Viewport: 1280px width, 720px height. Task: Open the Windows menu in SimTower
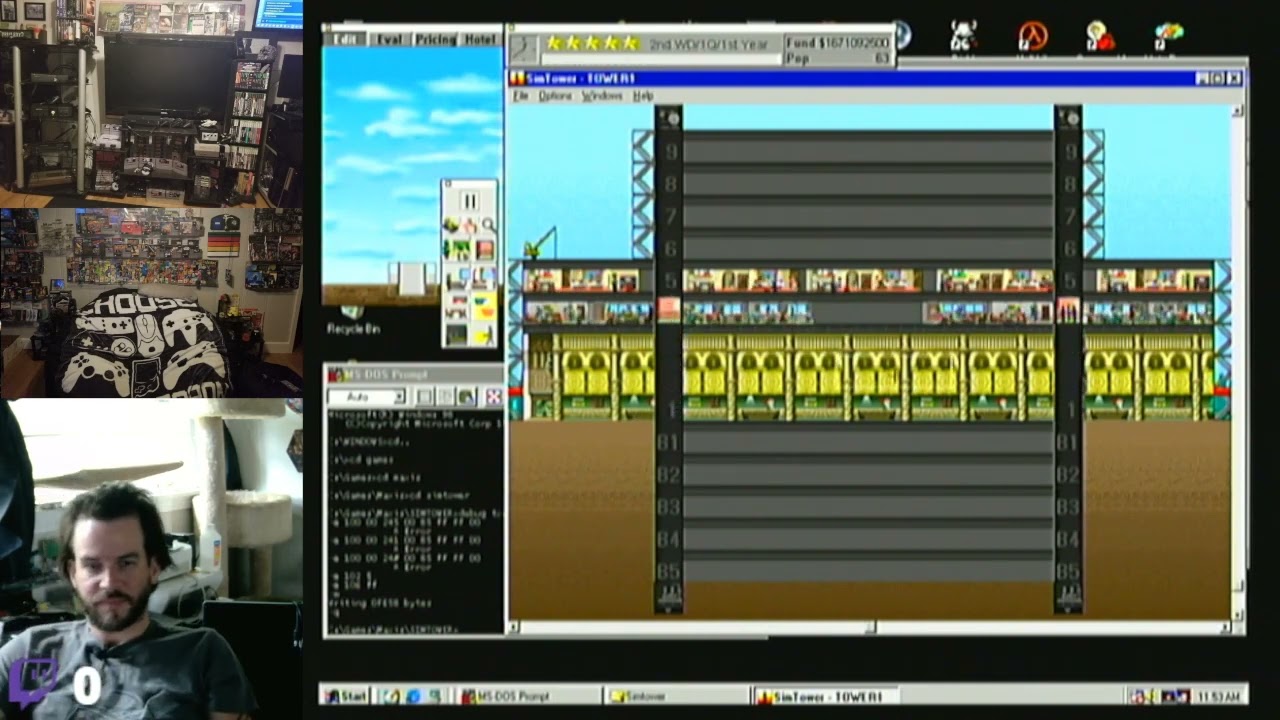coord(602,96)
